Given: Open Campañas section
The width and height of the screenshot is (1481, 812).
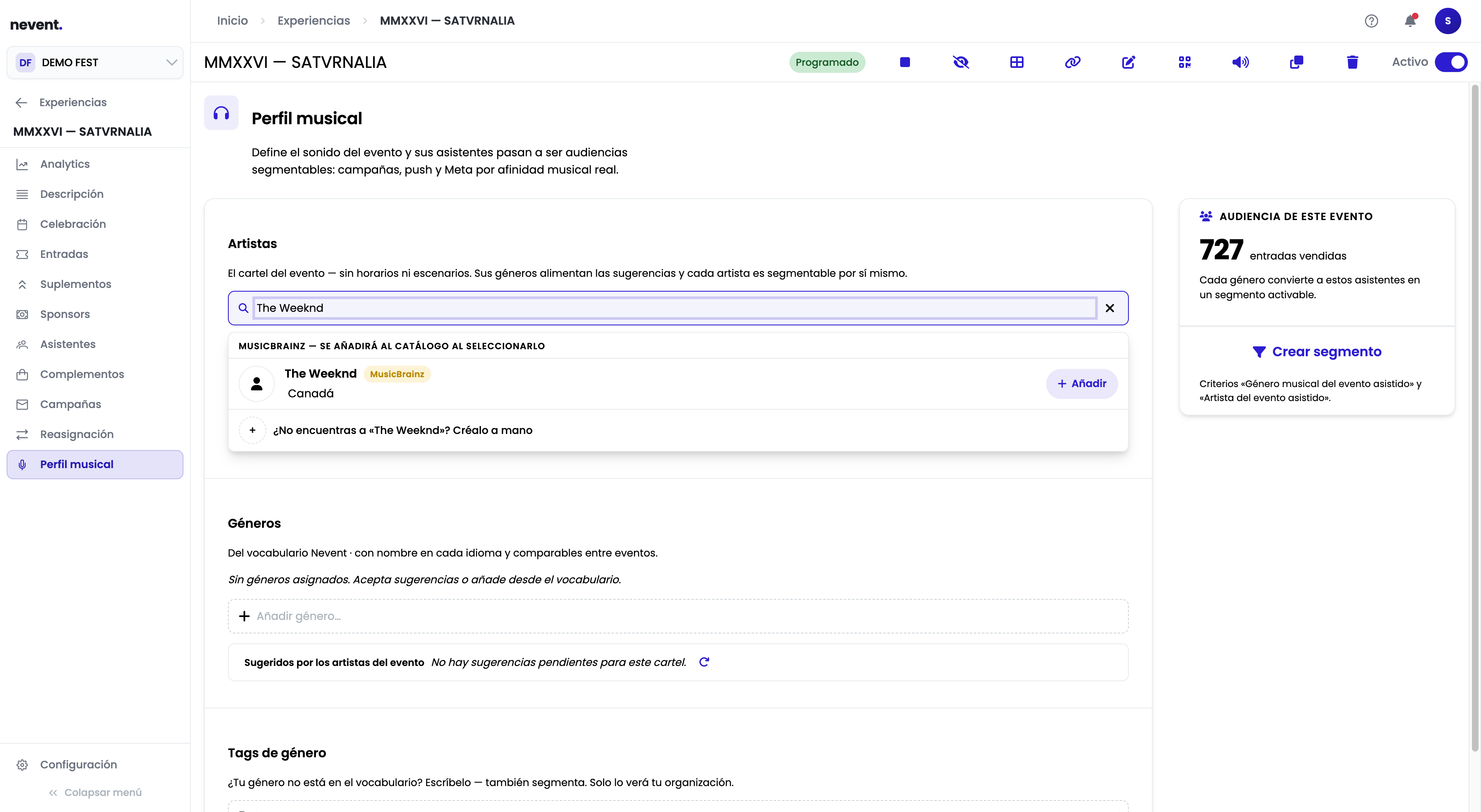Looking at the screenshot, I should 95,405.
